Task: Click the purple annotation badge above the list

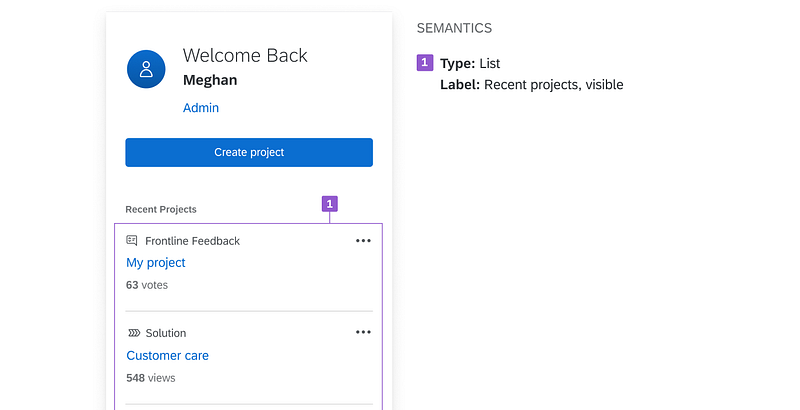Action: [x=330, y=204]
